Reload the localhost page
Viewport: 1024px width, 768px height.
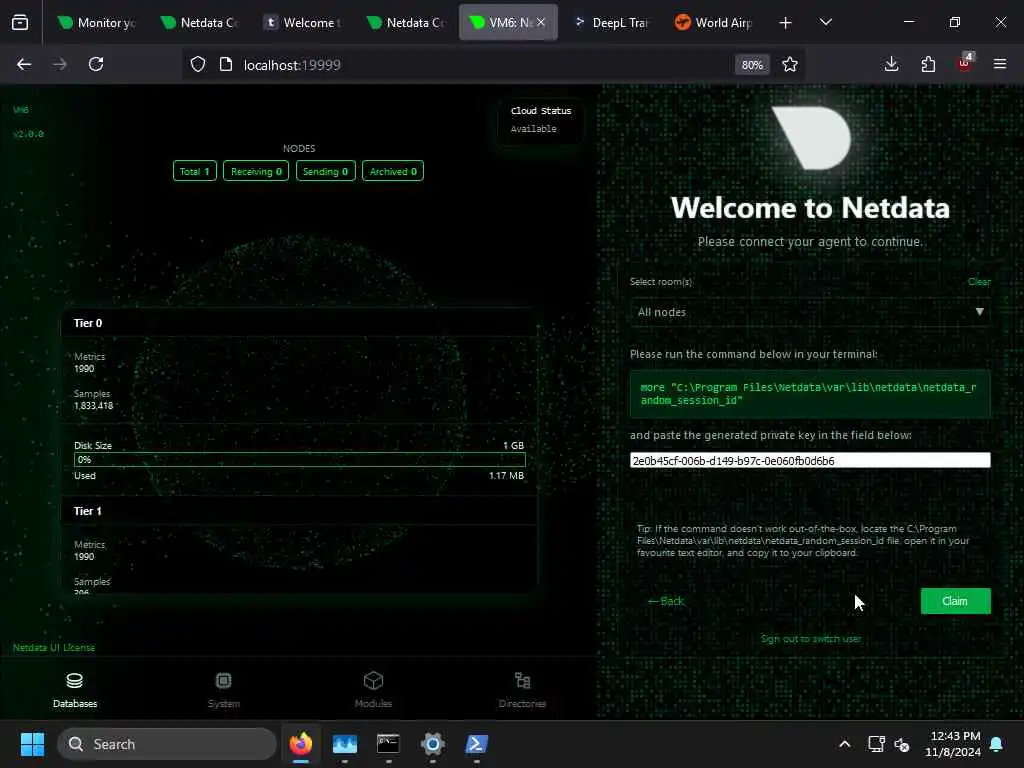(x=96, y=64)
